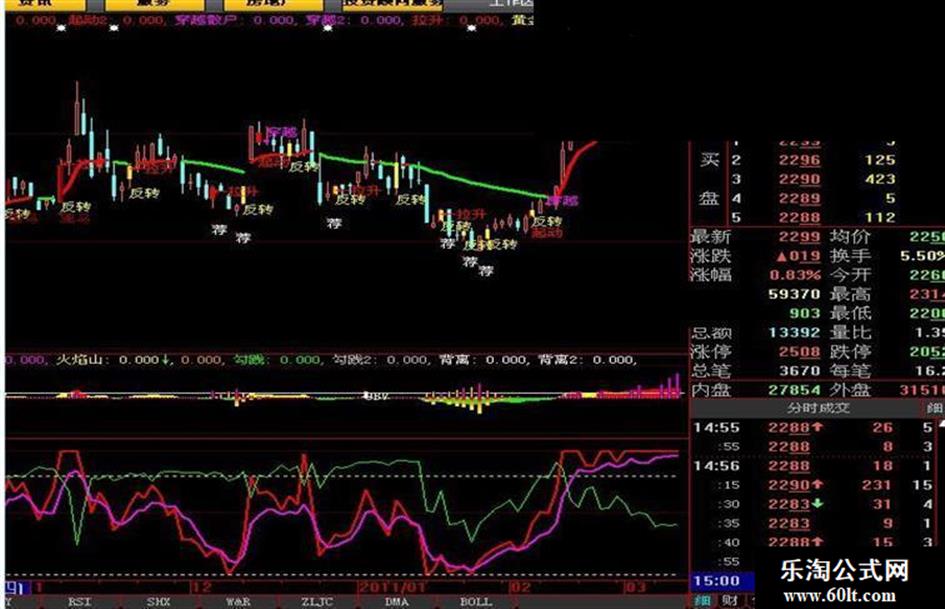Screen dimensions: 945x609
Task: Click the volume figure 59370
Action: tap(794, 294)
